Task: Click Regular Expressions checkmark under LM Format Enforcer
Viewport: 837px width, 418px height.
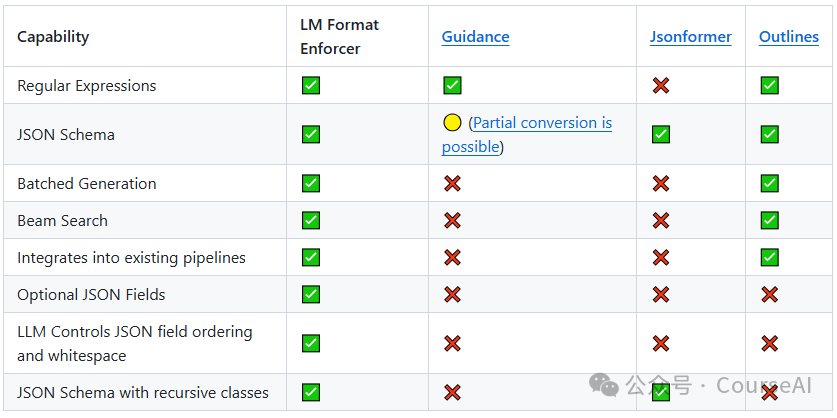Action: [311, 86]
